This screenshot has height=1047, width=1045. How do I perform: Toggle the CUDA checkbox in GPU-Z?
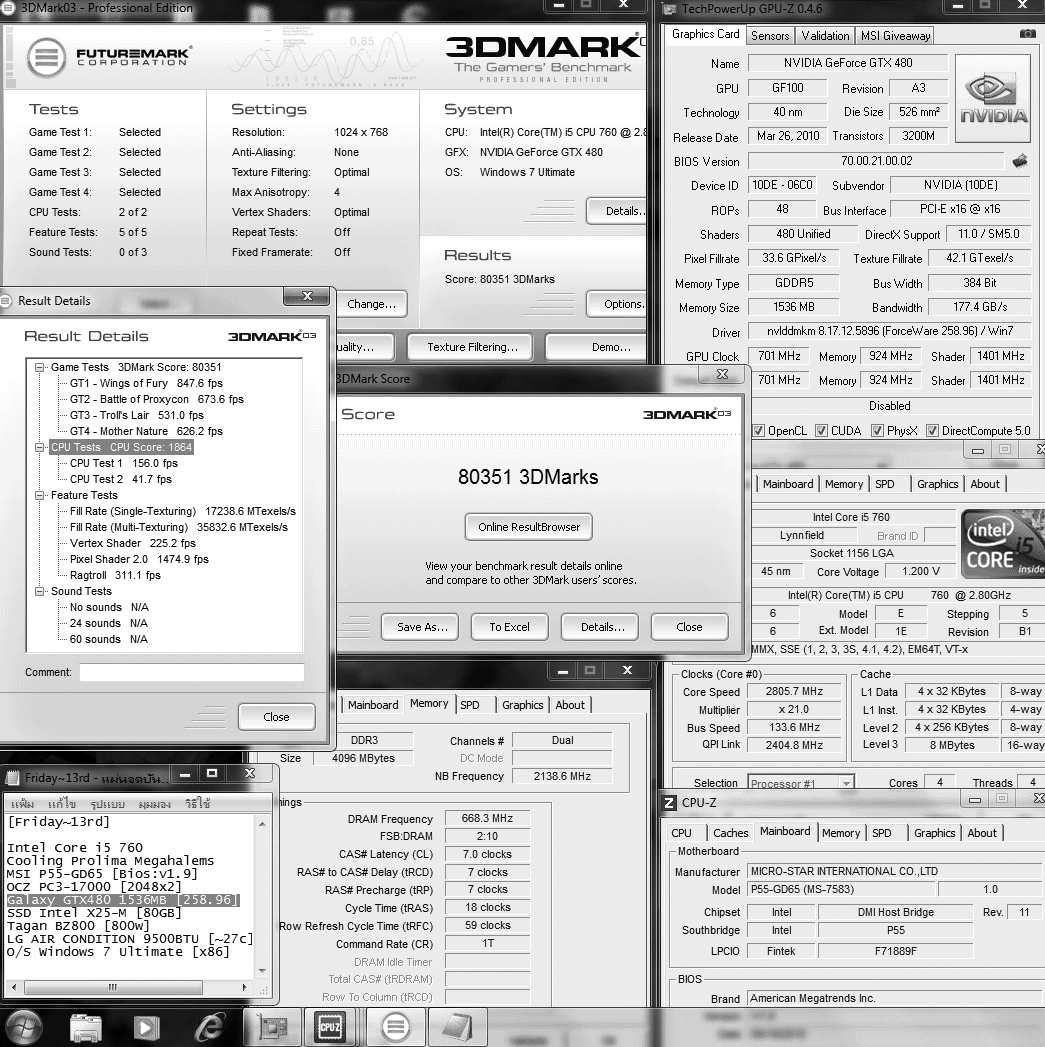click(x=821, y=431)
